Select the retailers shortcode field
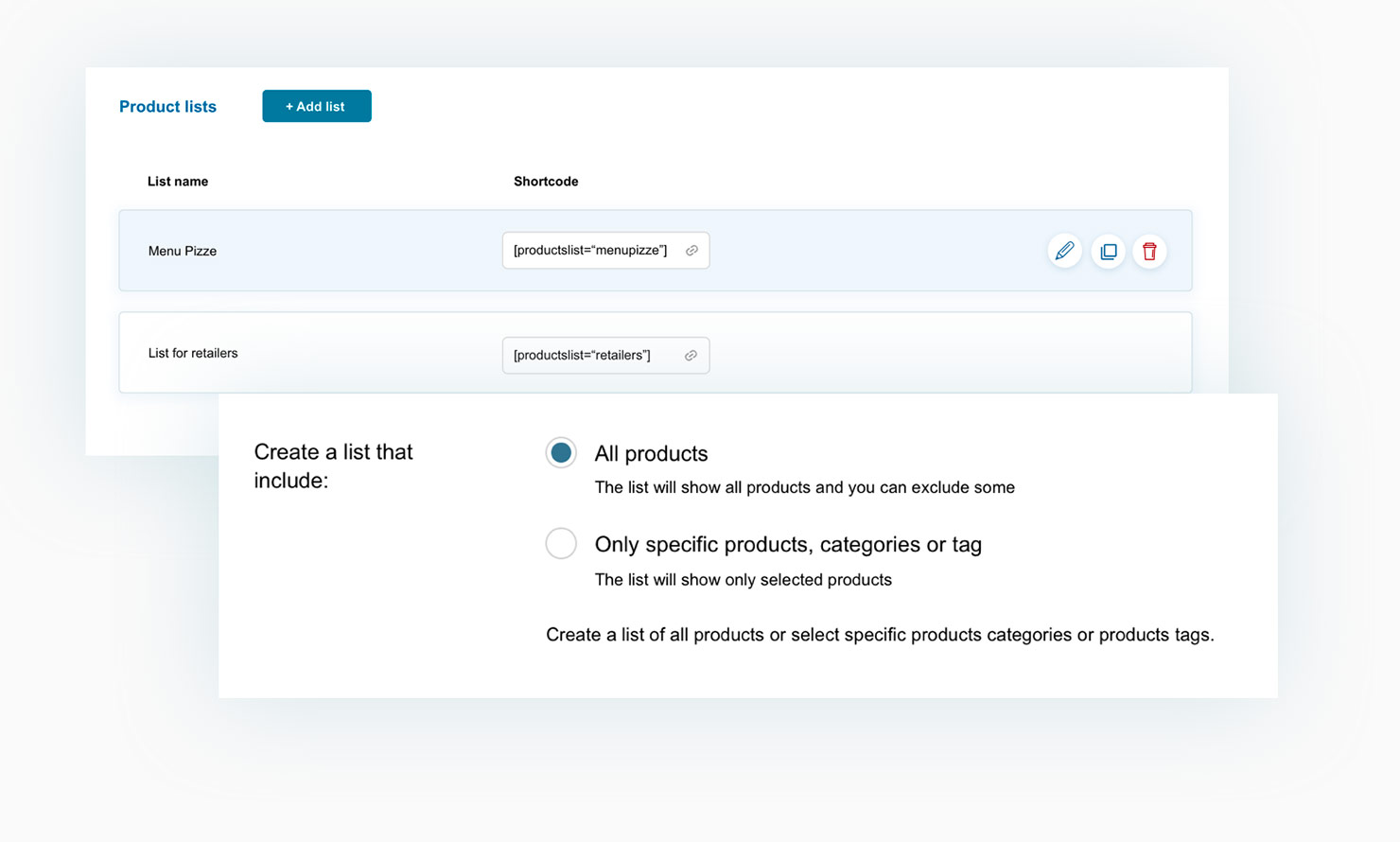Screen dimensions: 1400x842 (x=605, y=356)
